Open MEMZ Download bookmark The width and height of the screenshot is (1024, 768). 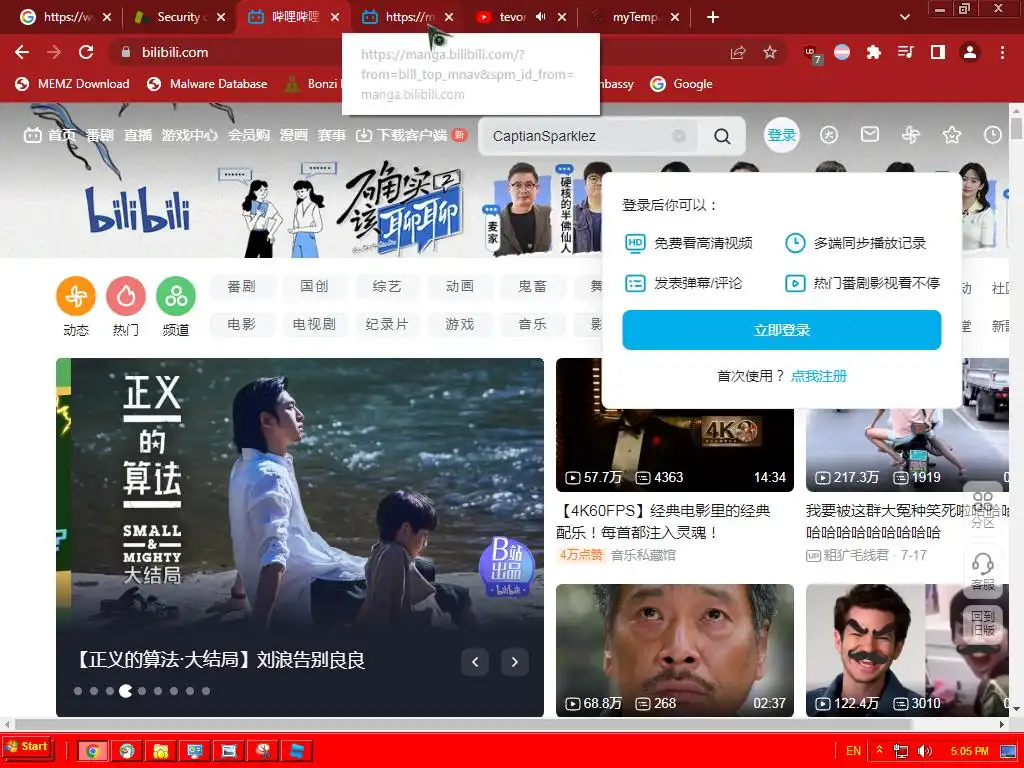(x=72, y=84)
